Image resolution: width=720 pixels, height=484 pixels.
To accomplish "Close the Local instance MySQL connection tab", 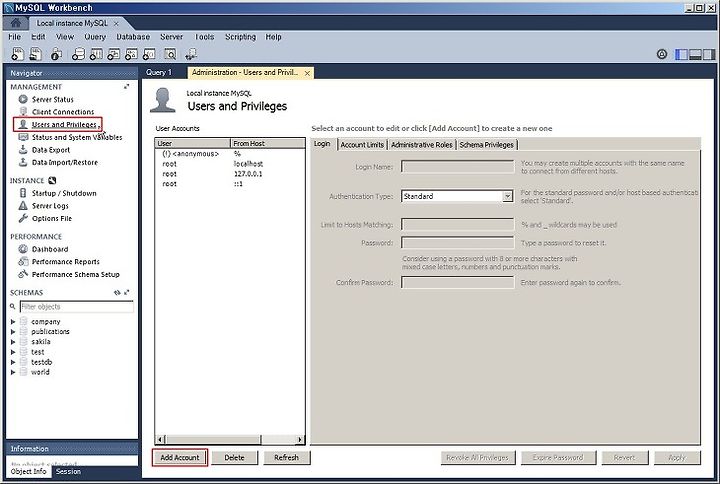I will (116, 23).
